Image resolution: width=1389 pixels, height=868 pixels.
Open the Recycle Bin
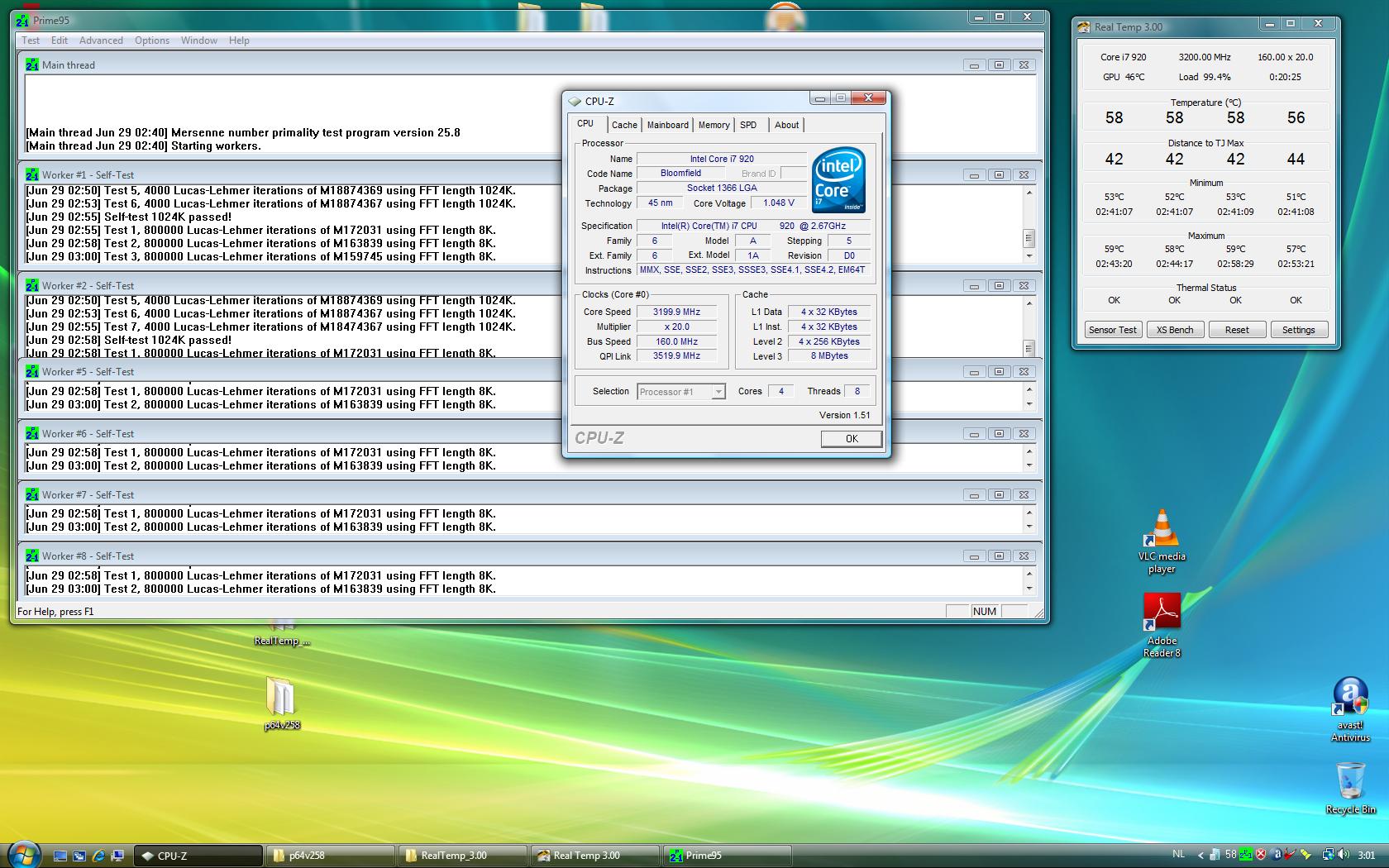pos(1350,789)
